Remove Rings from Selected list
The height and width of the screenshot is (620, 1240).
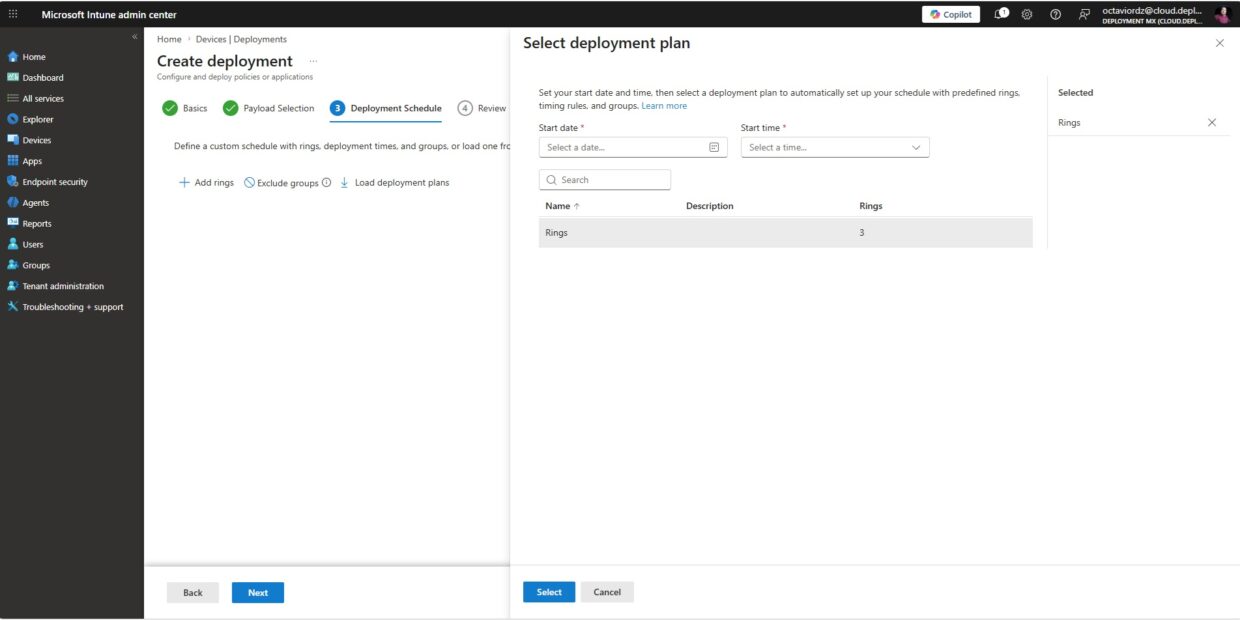coord(1212,122)
